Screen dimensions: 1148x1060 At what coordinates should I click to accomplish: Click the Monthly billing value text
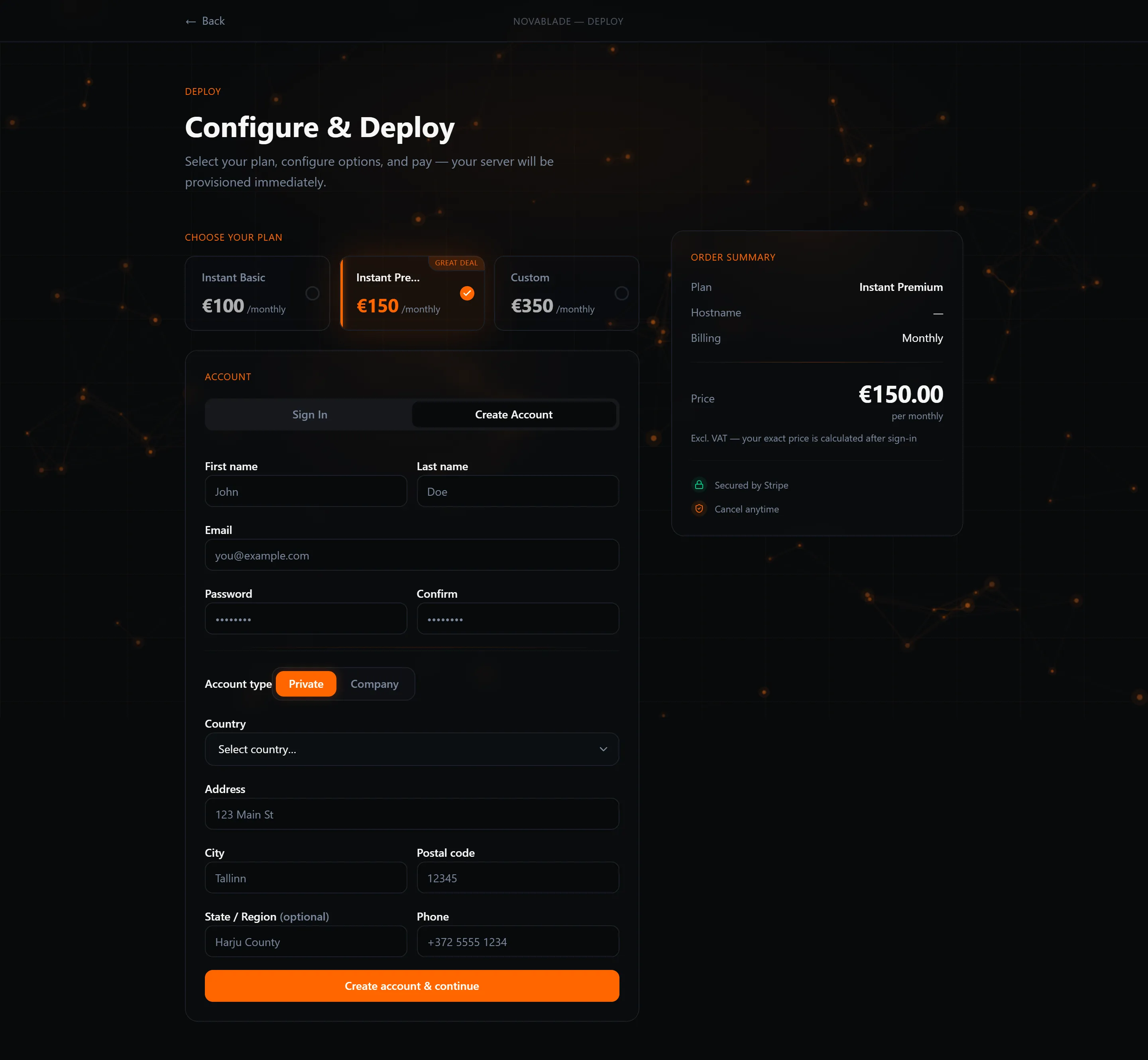pos(922,338)
